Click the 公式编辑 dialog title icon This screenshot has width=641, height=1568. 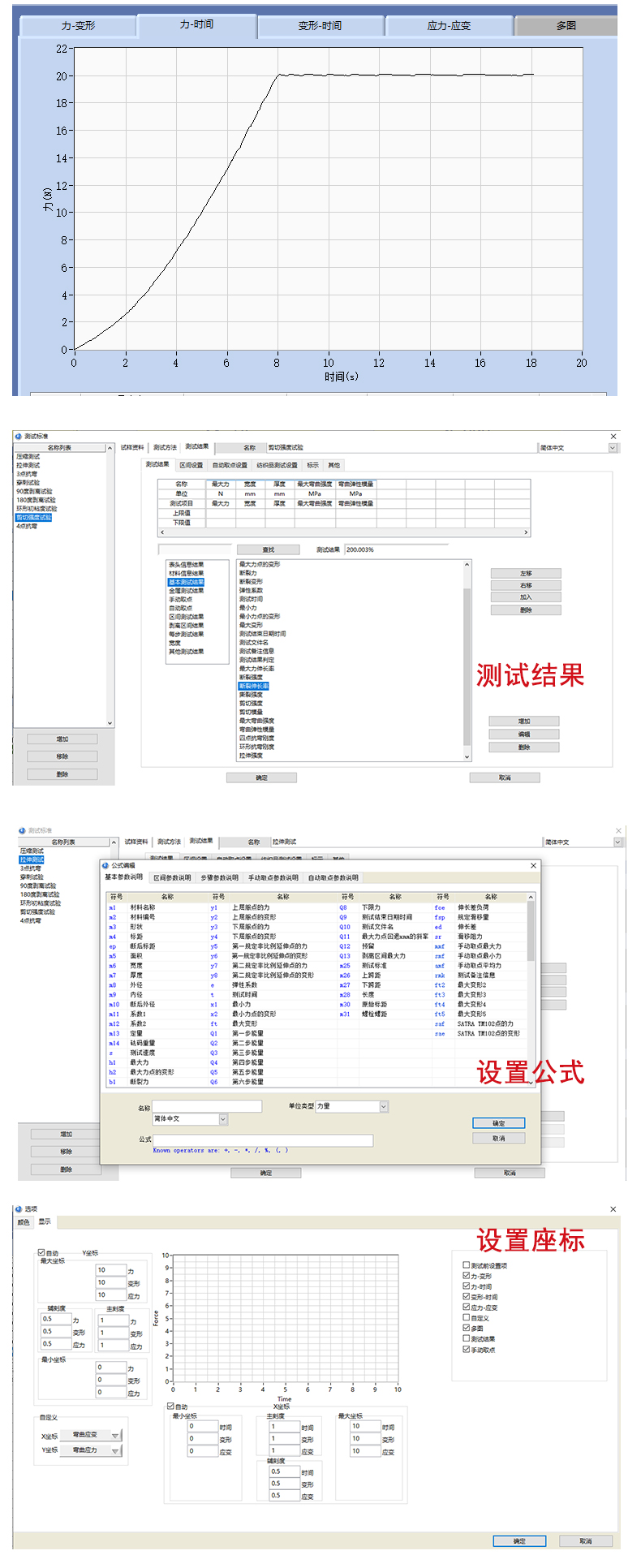click(105, 865)
